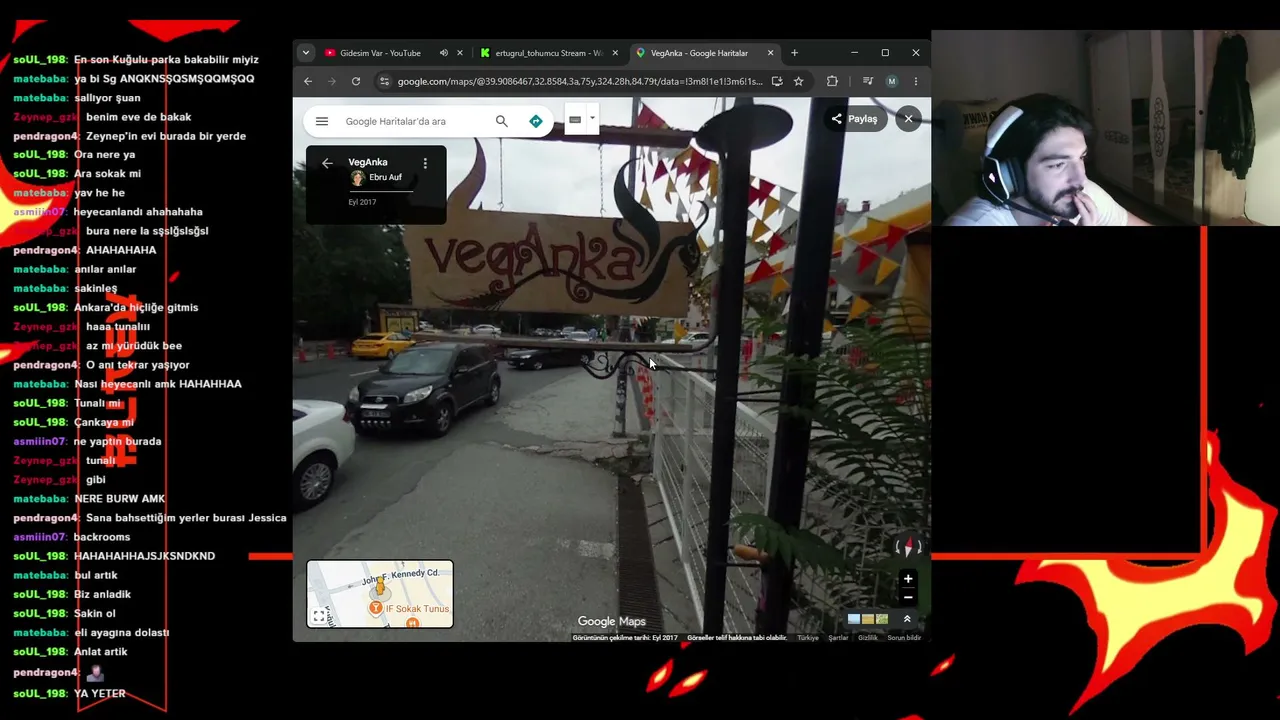Open the mini map thumbnail
1280x720 pixels.
[380, 594]
